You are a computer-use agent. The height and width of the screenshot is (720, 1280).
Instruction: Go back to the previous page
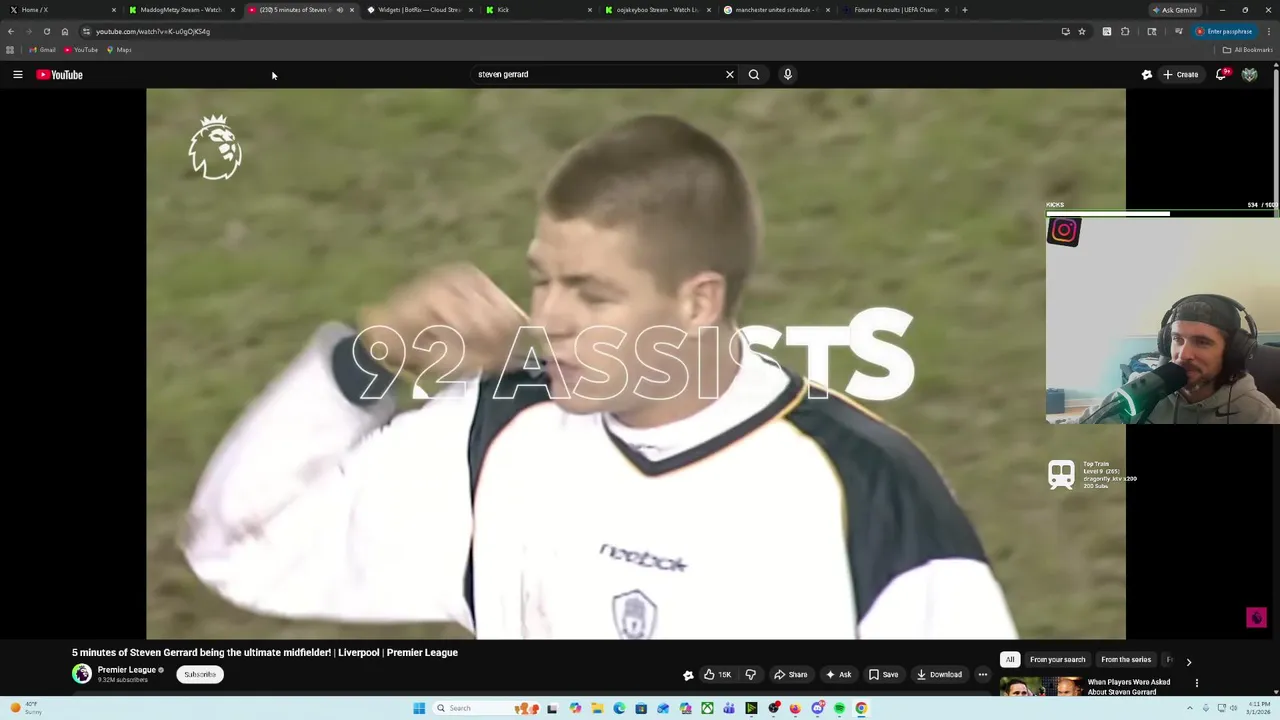point(11,31)
